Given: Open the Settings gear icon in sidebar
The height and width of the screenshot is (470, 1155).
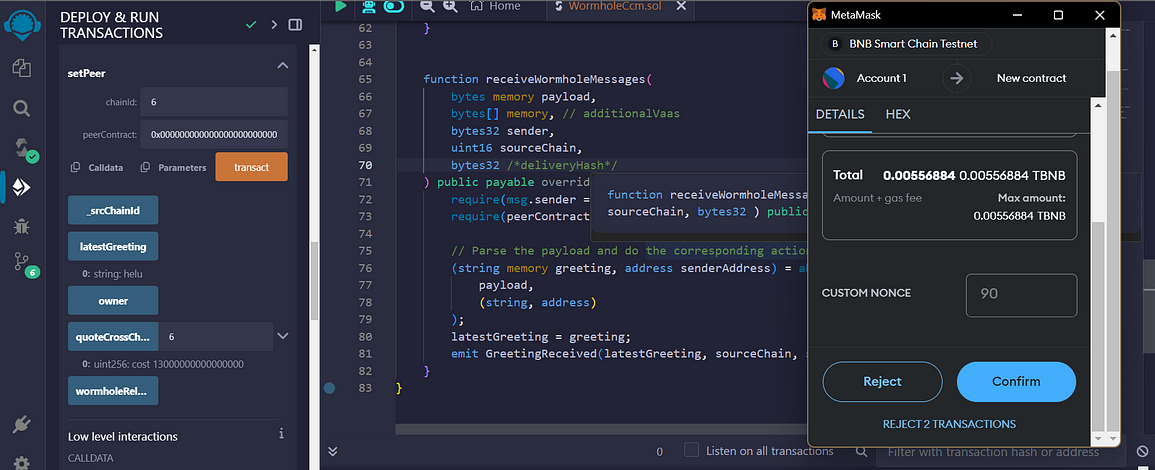Looking at the screenshot, I should (x=22, y=463).
